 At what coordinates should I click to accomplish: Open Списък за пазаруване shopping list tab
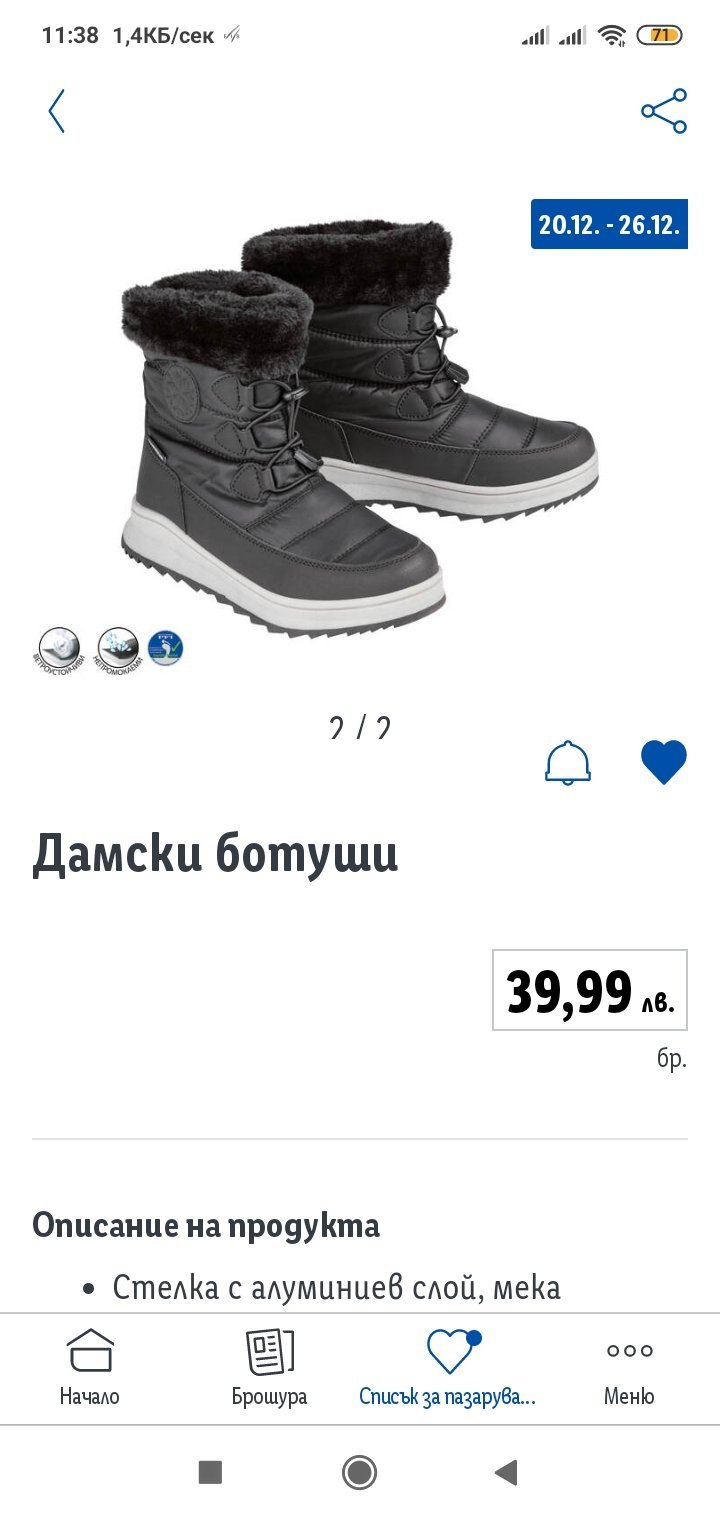[x=448, y=1367]
